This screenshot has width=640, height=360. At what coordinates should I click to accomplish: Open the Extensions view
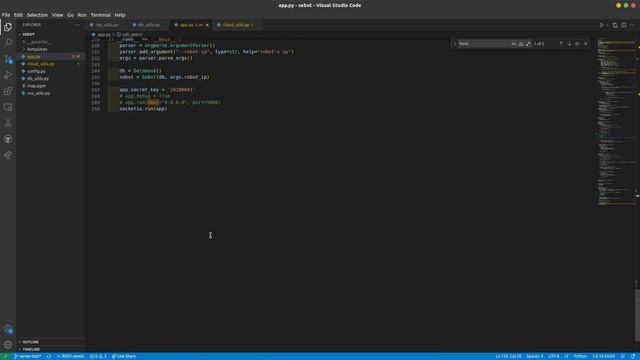pyautogui.click(x=8, y=91)
